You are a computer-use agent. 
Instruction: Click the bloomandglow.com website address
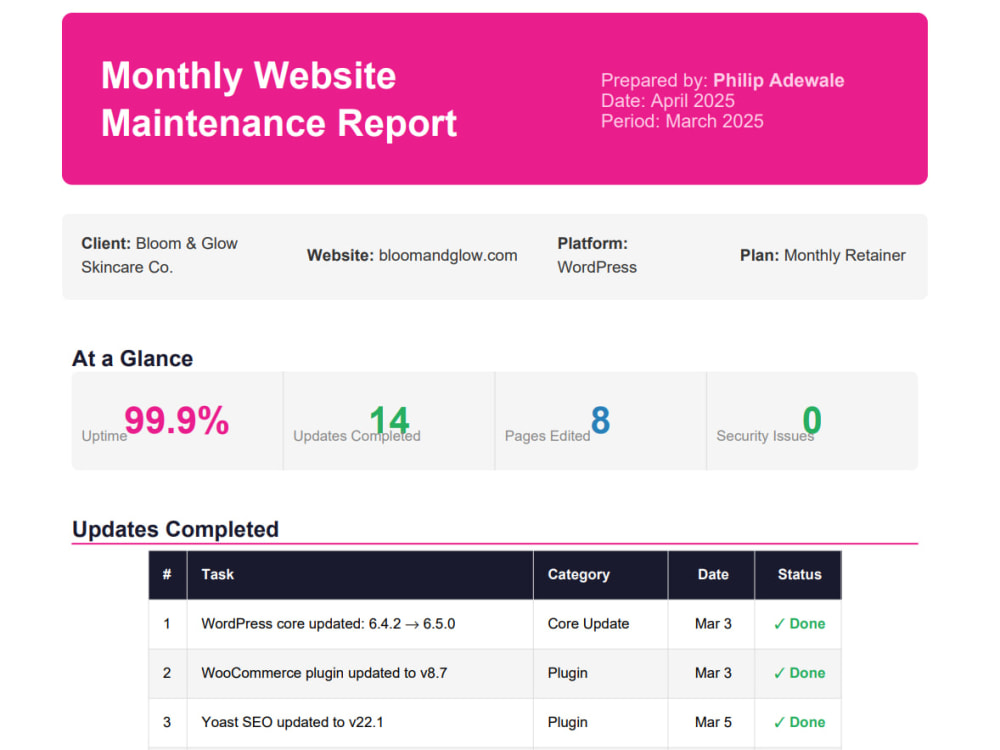448,256
